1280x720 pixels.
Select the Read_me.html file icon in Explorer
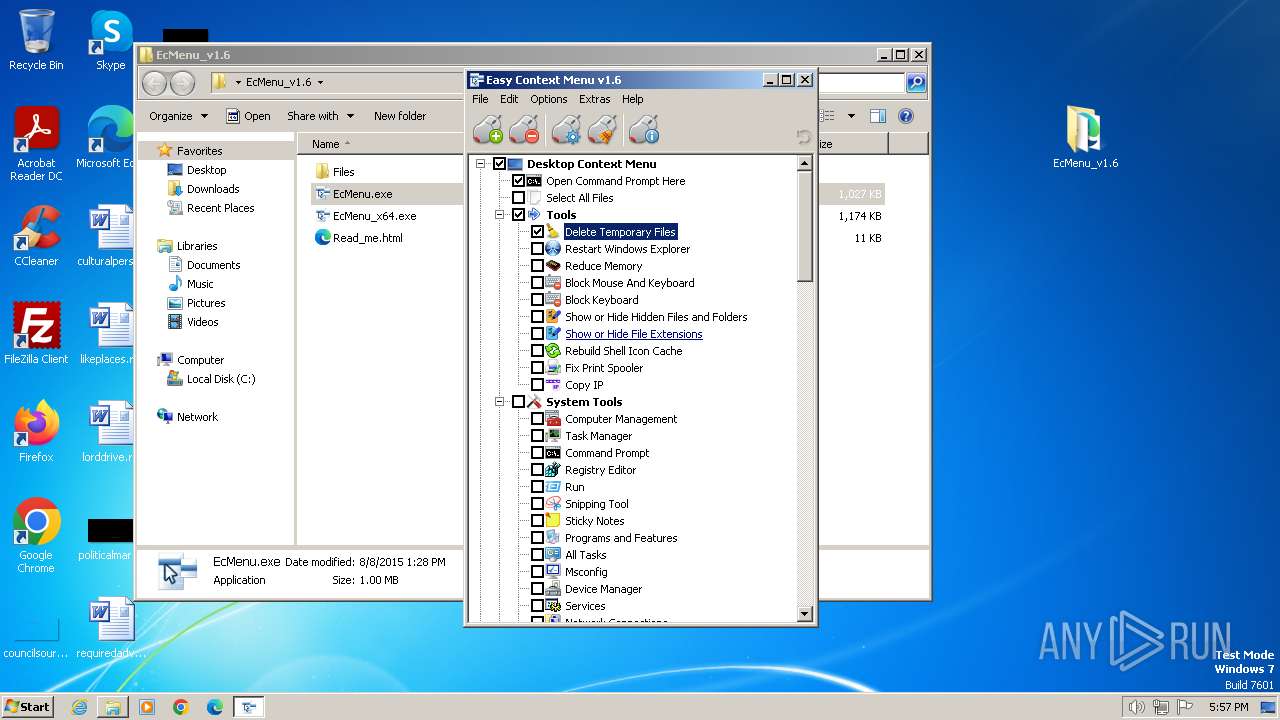[x=322, y=238]
